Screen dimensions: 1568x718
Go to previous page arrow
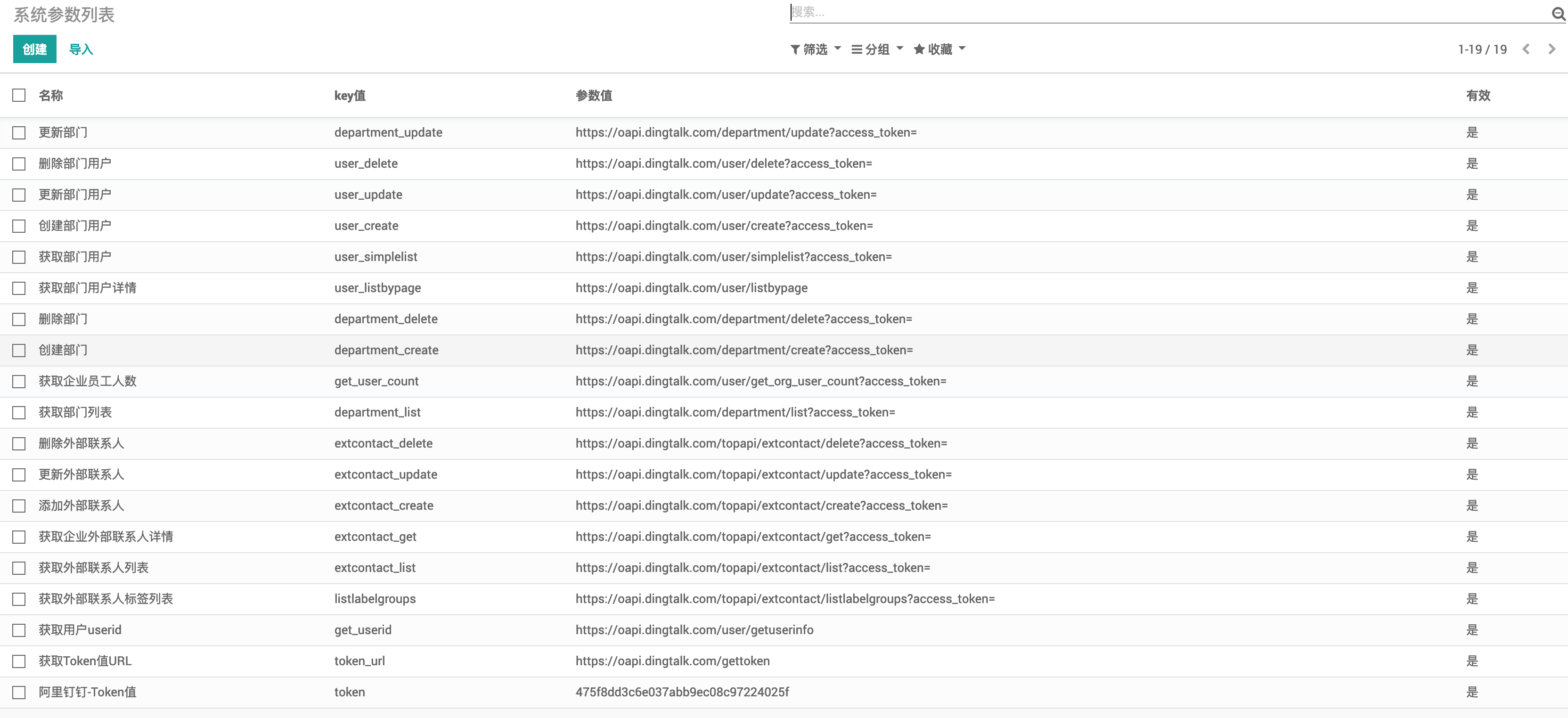[1526, 49]
